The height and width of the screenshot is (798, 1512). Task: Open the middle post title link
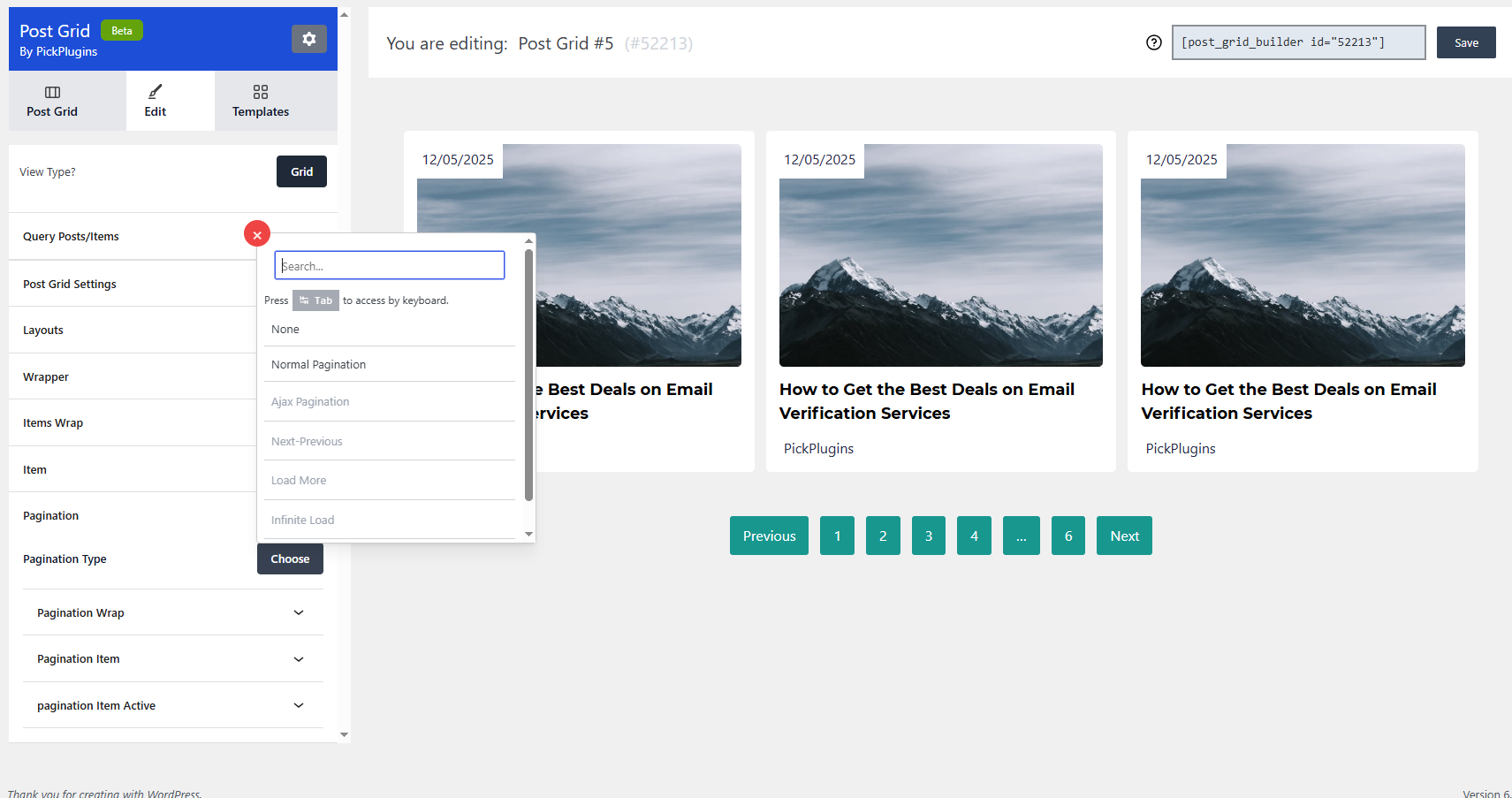coord(927,401)
